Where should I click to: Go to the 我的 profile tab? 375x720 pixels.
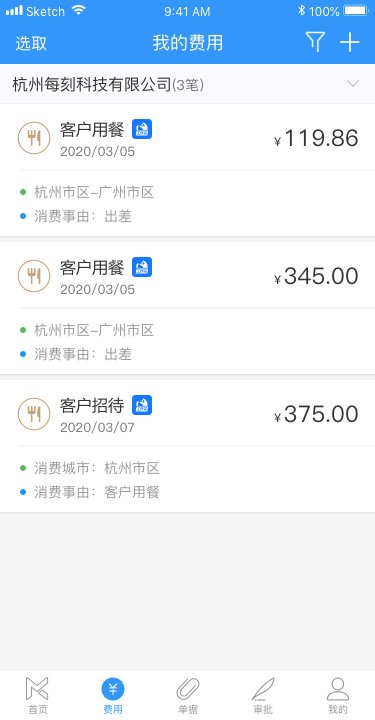coord(338,696)
